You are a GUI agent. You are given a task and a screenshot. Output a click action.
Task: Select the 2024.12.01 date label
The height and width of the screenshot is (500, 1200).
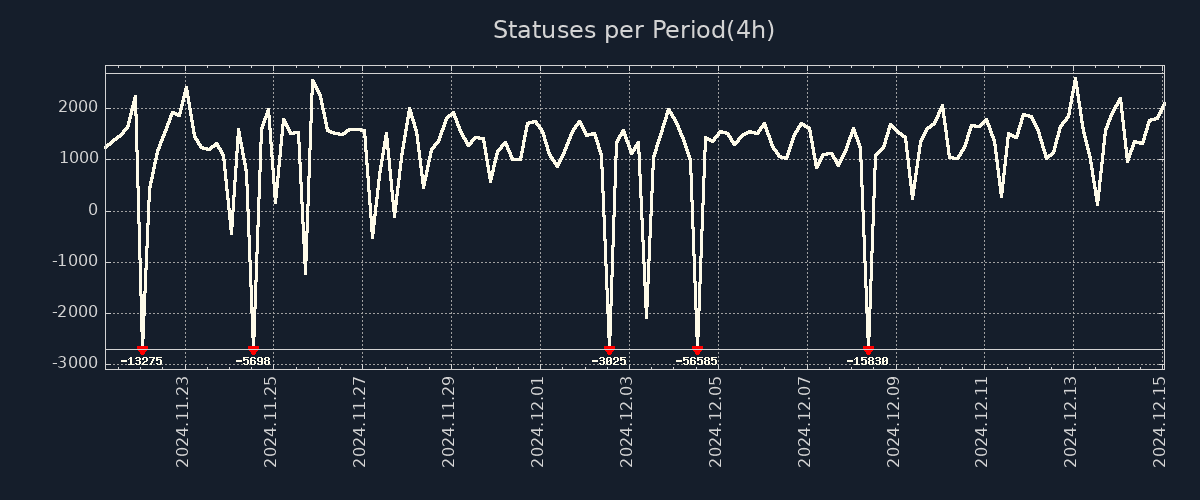[538, 421]
